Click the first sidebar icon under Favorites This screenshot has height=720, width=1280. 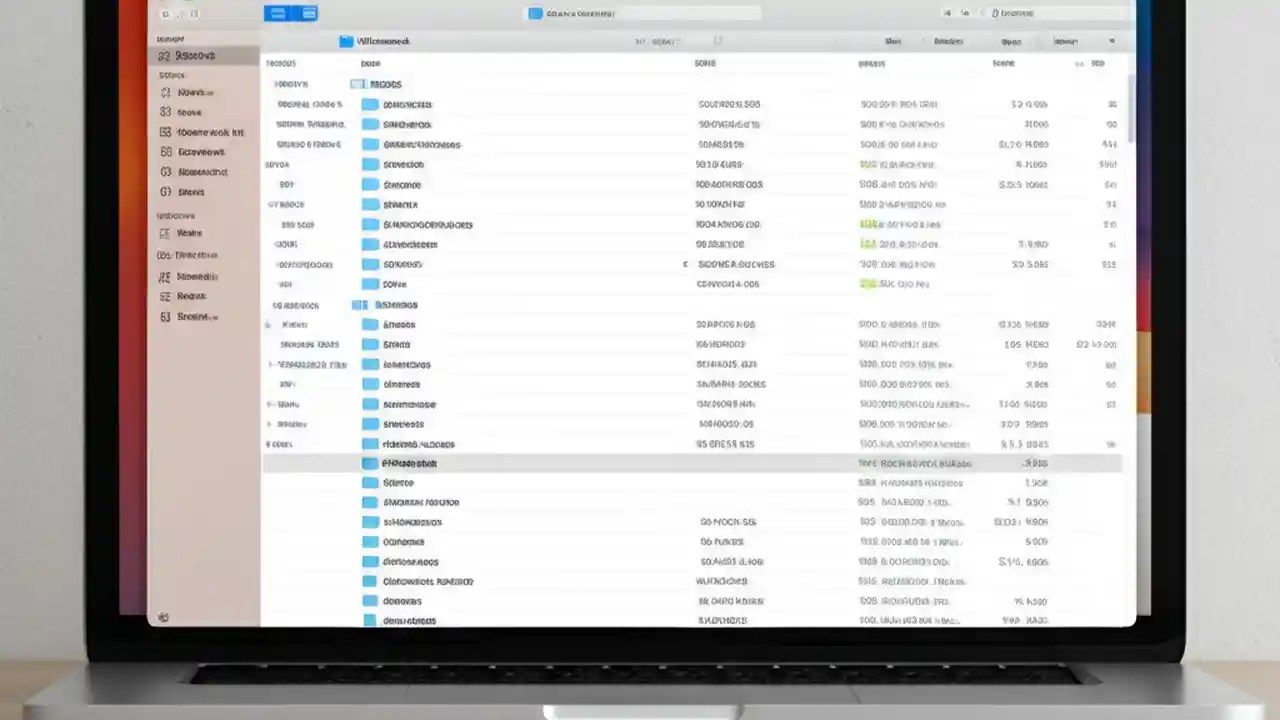click(x=166, y=92)
